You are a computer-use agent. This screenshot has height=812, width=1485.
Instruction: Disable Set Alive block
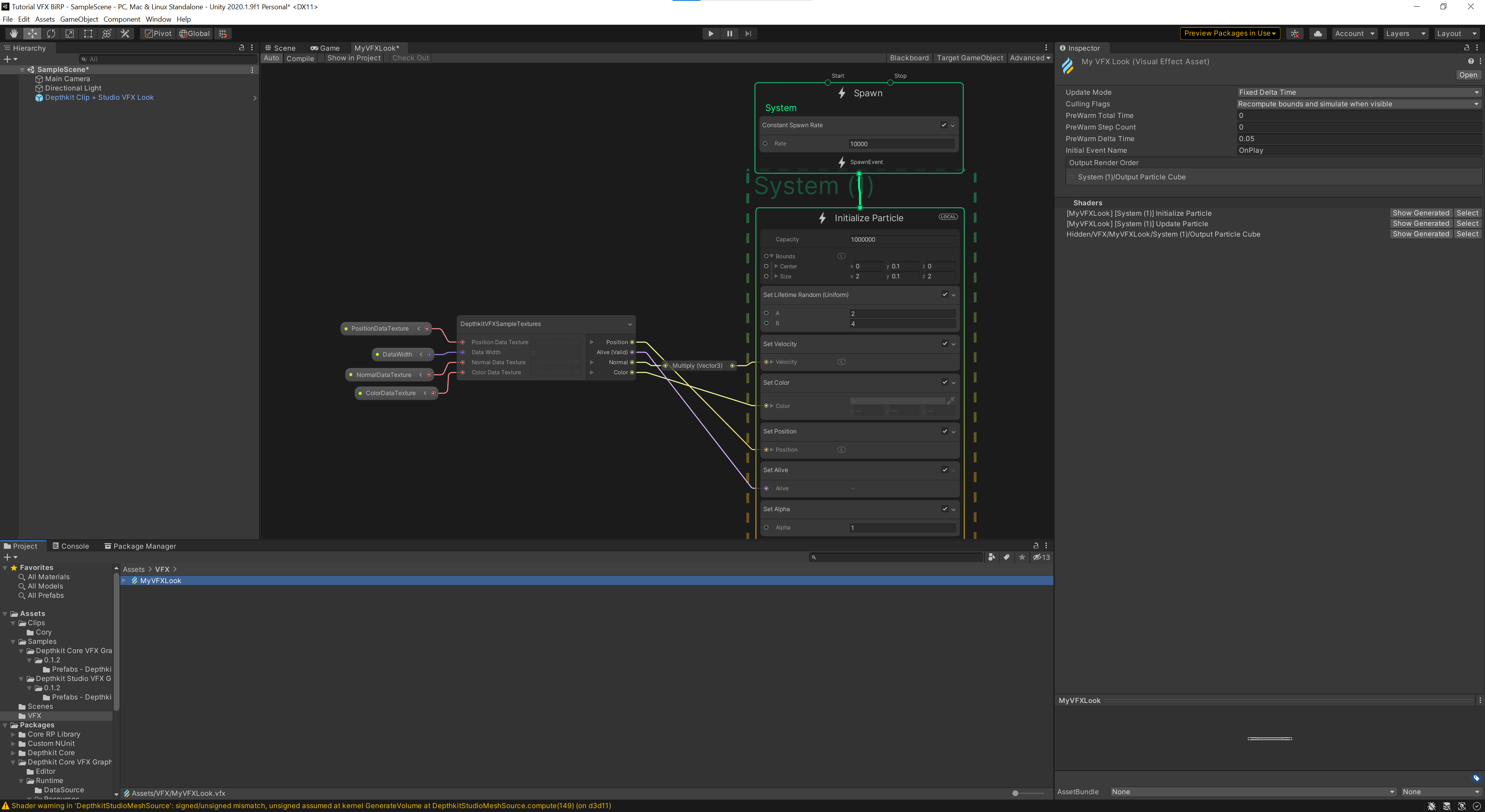tap(945, 470)
